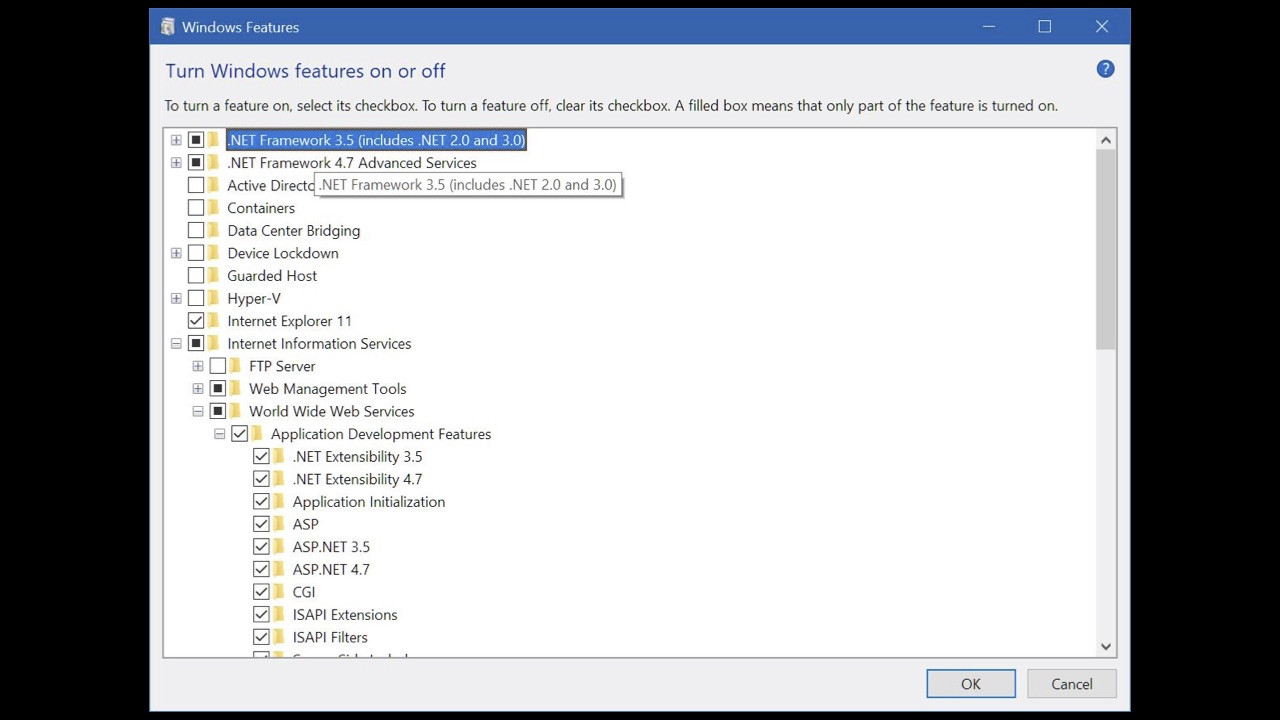
Task: Select the Application Initialization feature
Action: click(x=368, y=502)
